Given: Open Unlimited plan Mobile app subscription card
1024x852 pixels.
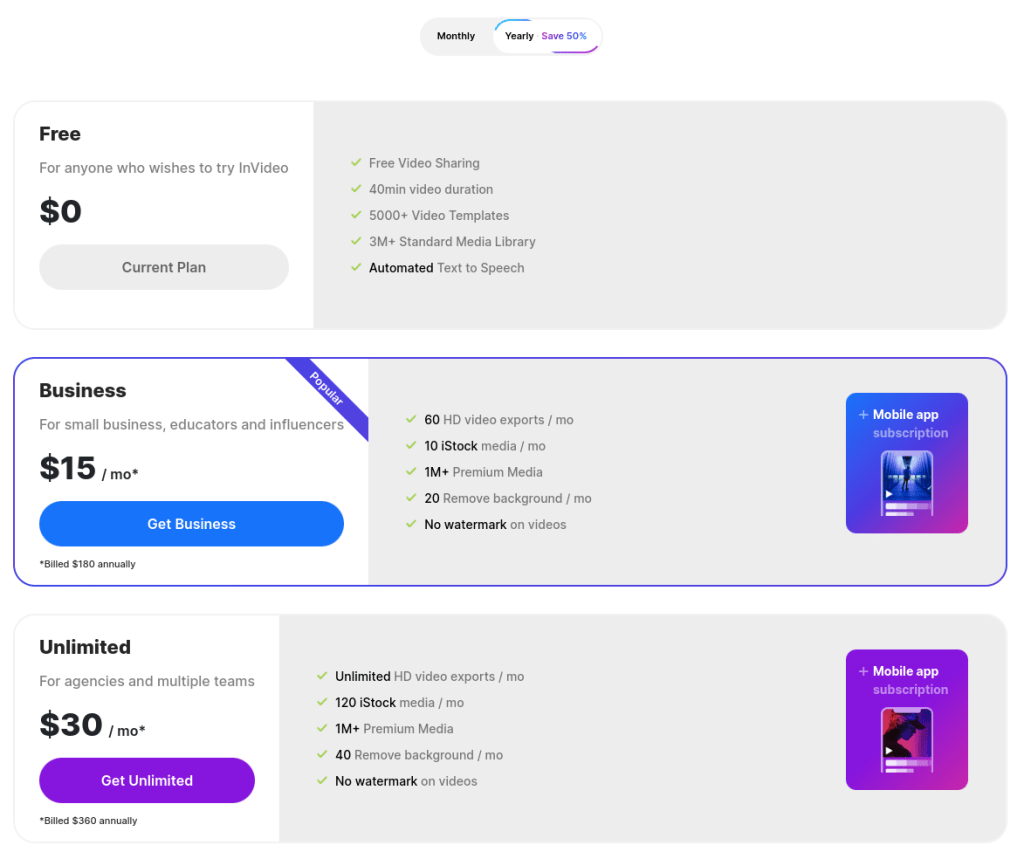Looking at the screenshot, I should [906, 719].
